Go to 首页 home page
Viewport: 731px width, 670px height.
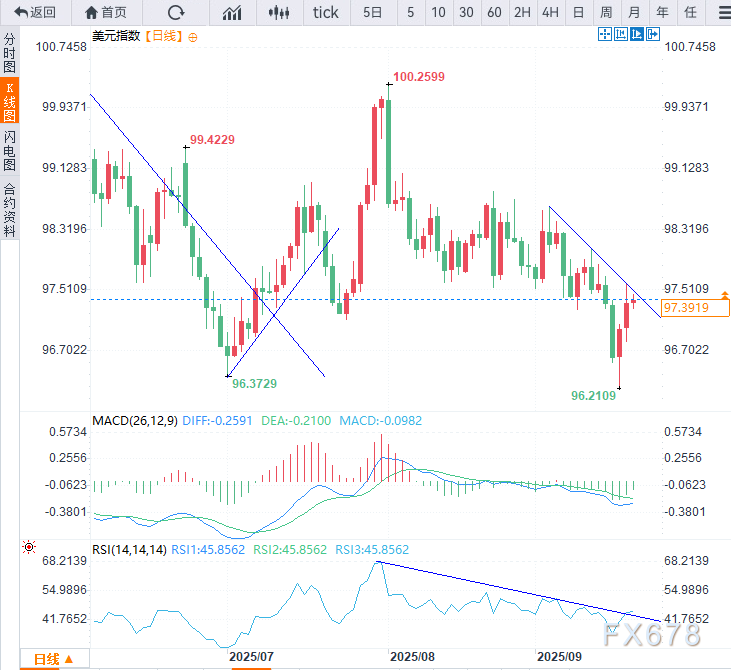(x=106, y=12)
